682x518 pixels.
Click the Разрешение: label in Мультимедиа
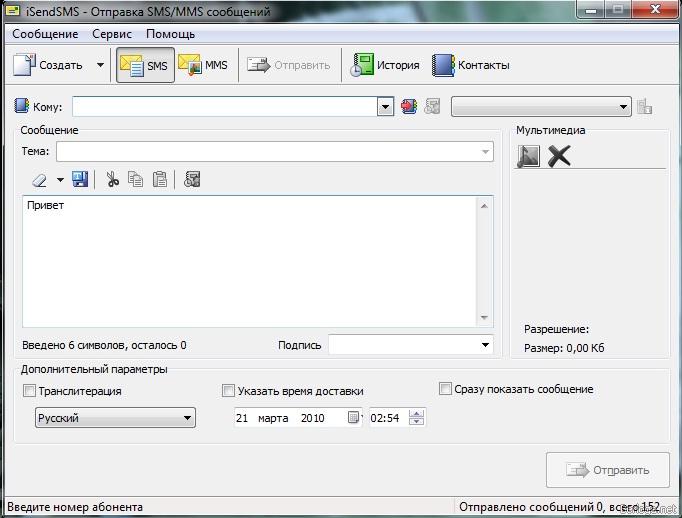point(556,329)
